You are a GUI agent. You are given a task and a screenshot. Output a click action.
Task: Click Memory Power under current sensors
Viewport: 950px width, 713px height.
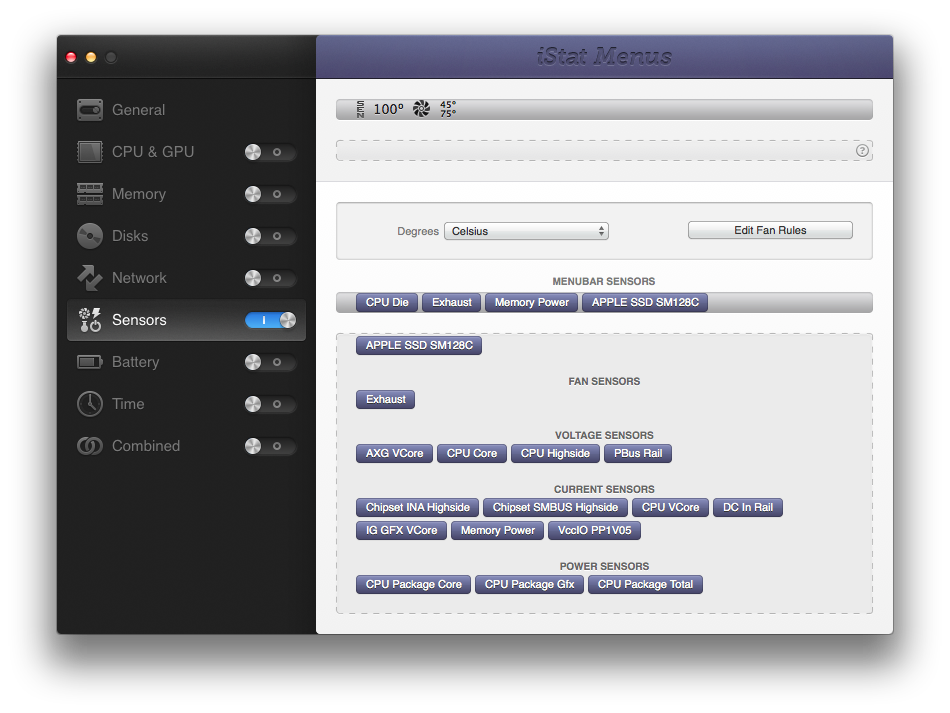497,530
